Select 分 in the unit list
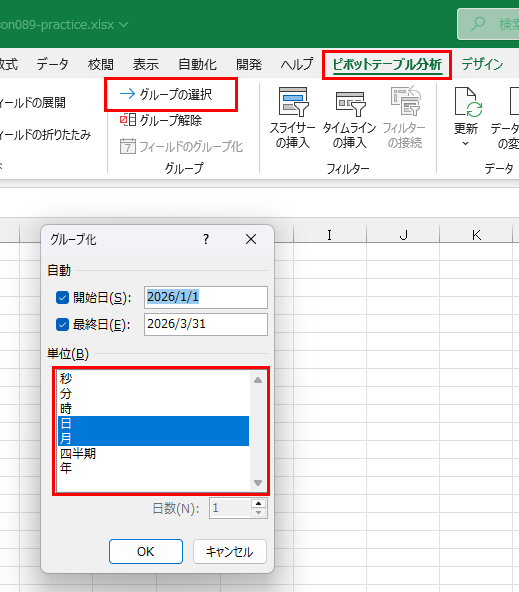The width and height of the screenshot is (519, 592). tap(153, 393)
